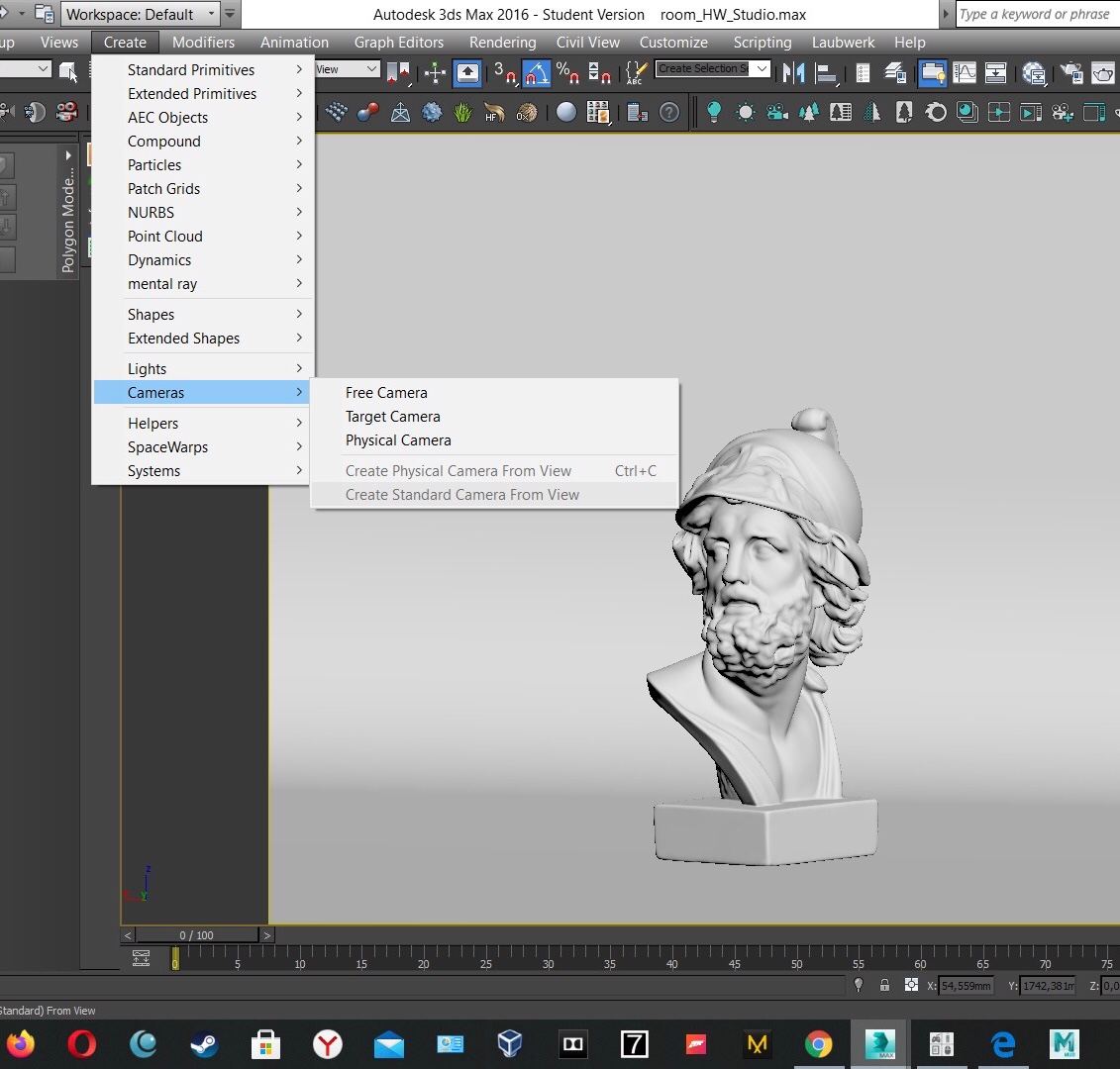
Task: Expand the Shapes submenu arrow
Action: tap(299, 314)
